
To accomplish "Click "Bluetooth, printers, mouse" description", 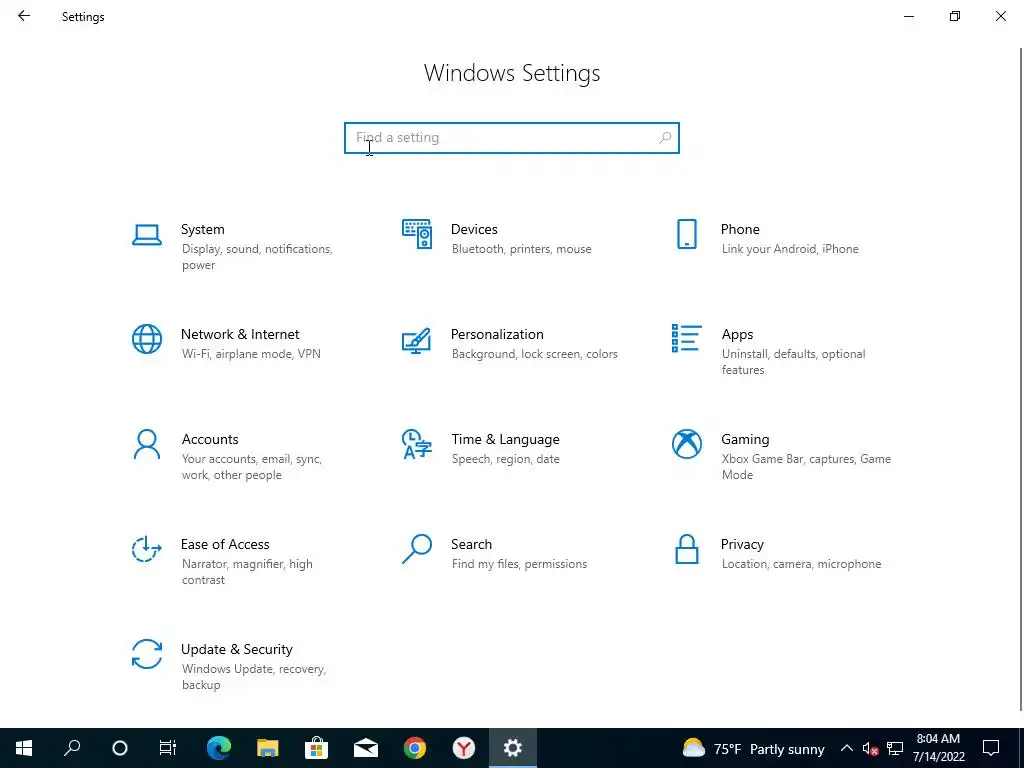I will (x=521, y=249).
